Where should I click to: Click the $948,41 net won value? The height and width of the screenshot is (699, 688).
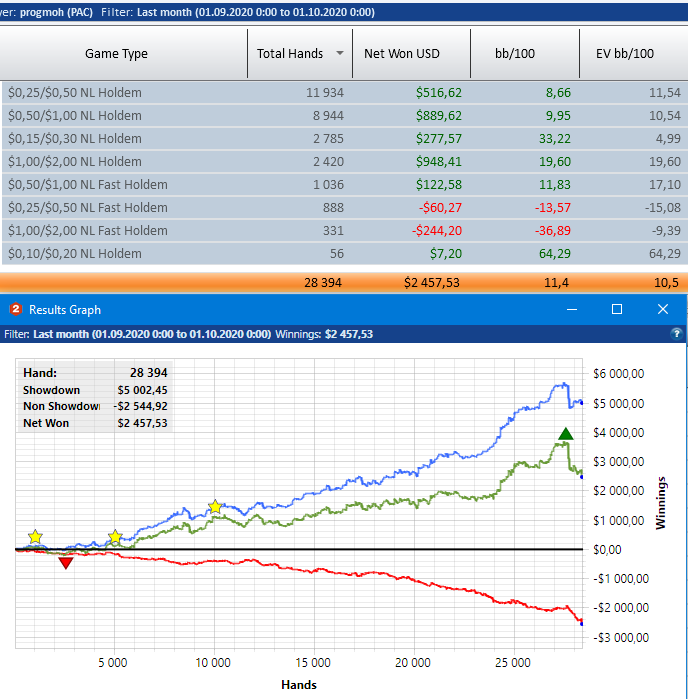(x=439, y=162)
